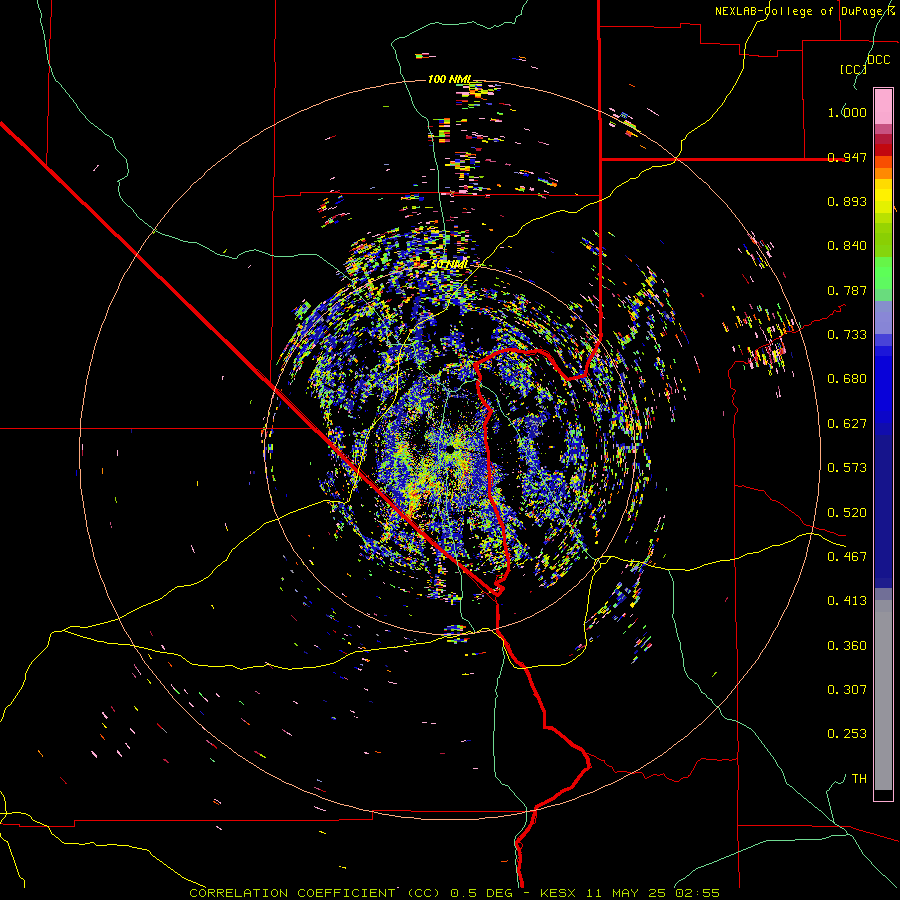
Task: Click the [CC] legend heading
Action: (x=853, y=69)
